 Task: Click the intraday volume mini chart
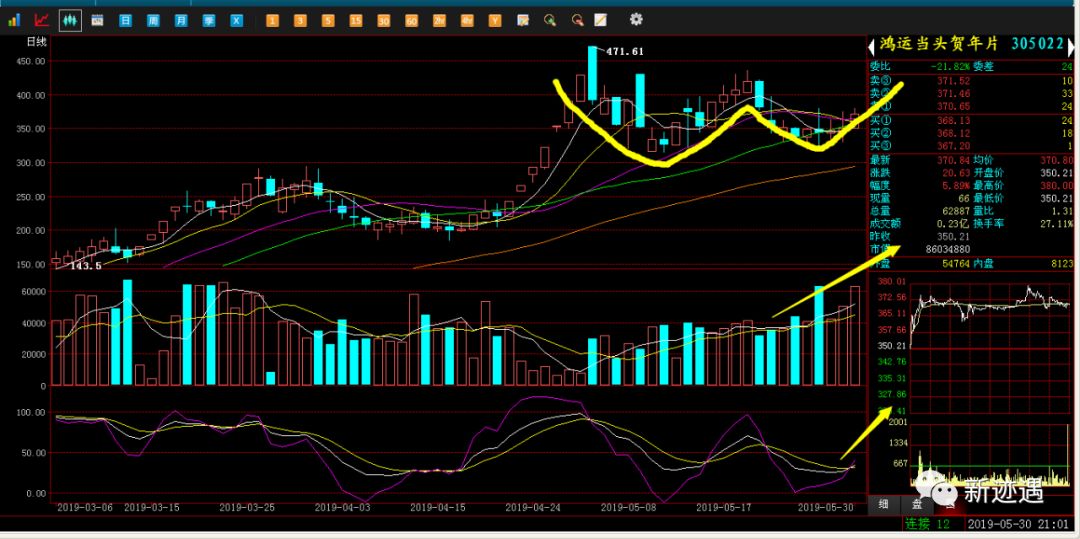coord(990,457)
